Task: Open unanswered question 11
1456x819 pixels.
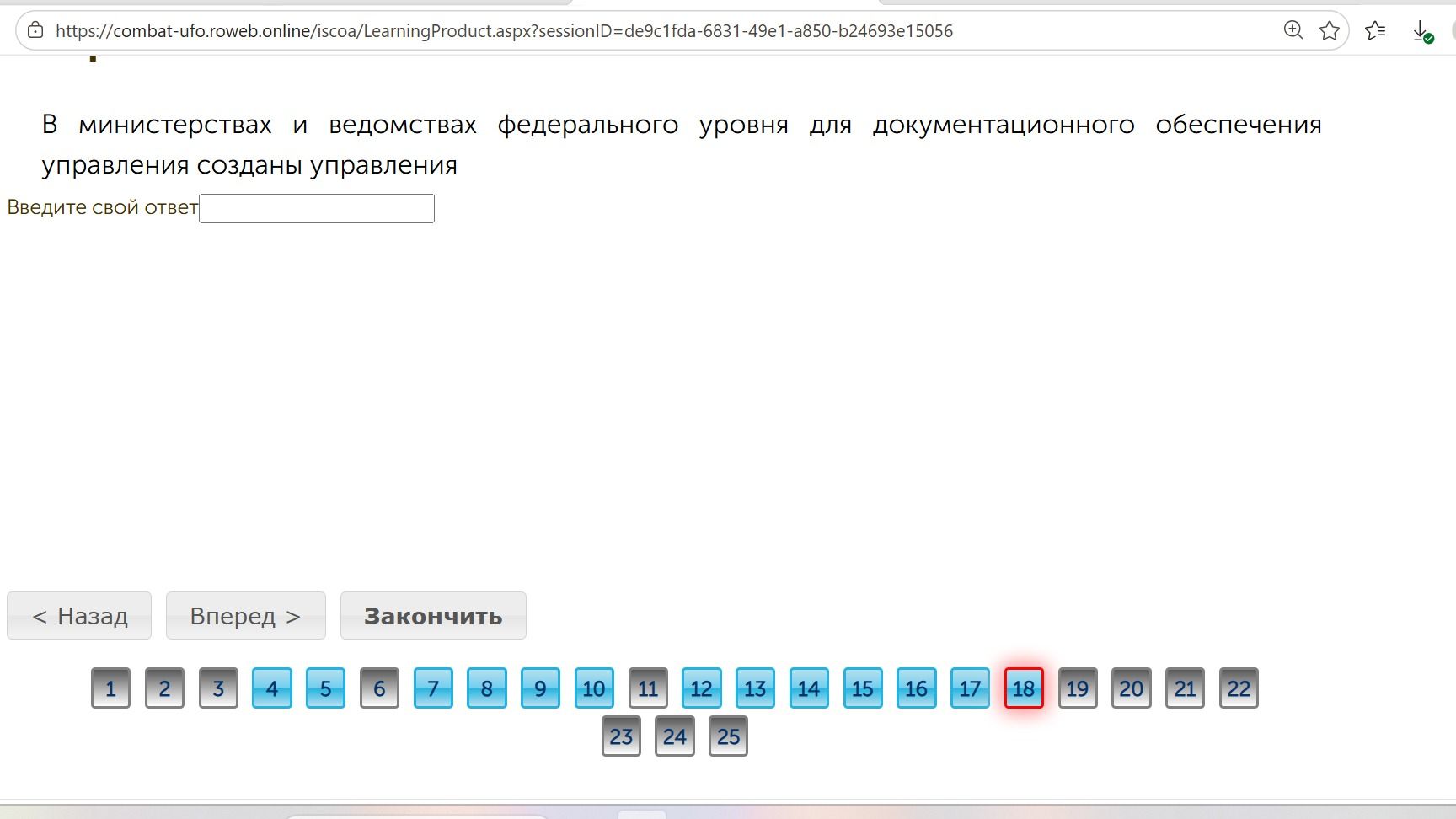Action: 648,688
